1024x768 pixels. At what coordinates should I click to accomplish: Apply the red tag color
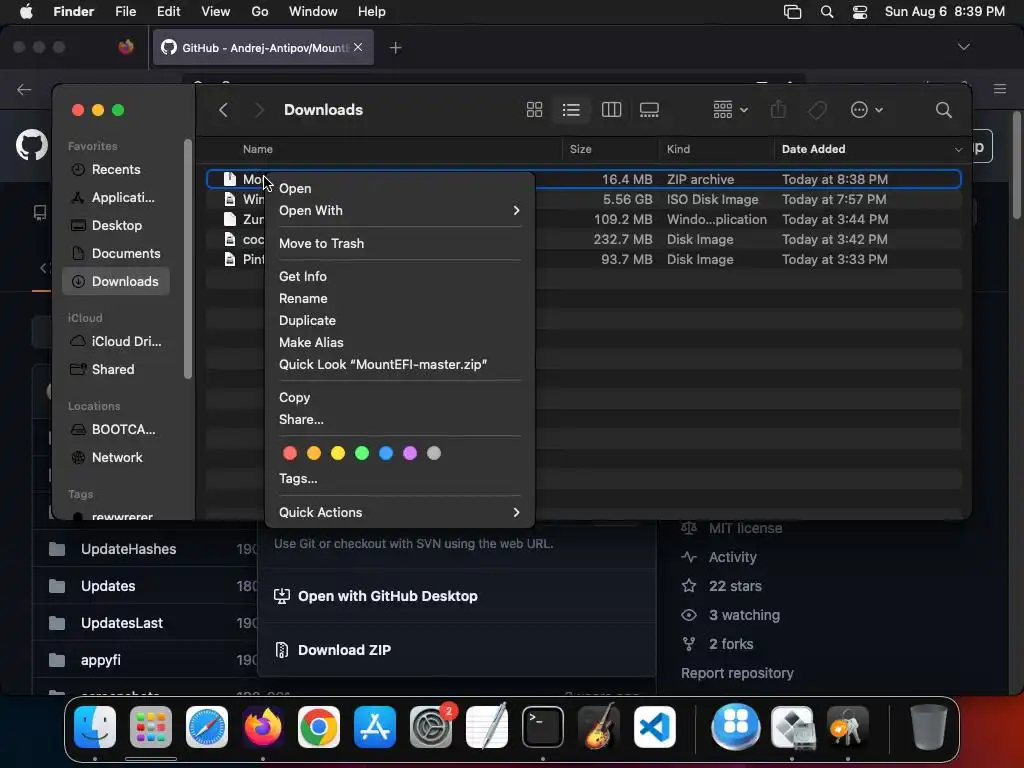290,453
